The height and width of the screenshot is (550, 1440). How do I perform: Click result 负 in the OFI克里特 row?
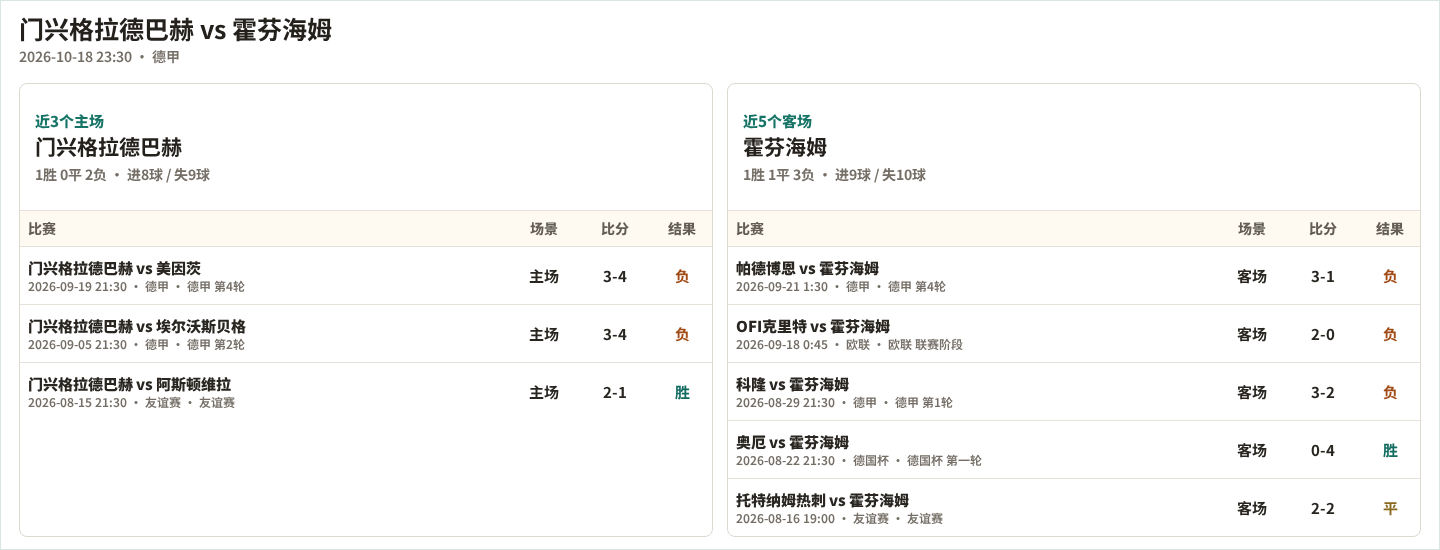click(x=1390, y=334)
